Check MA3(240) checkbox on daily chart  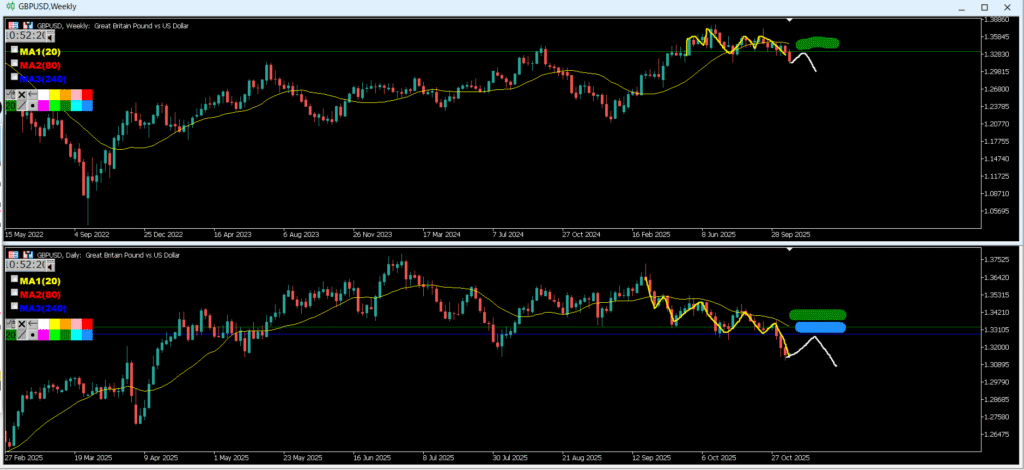click(x=14, y=308)
